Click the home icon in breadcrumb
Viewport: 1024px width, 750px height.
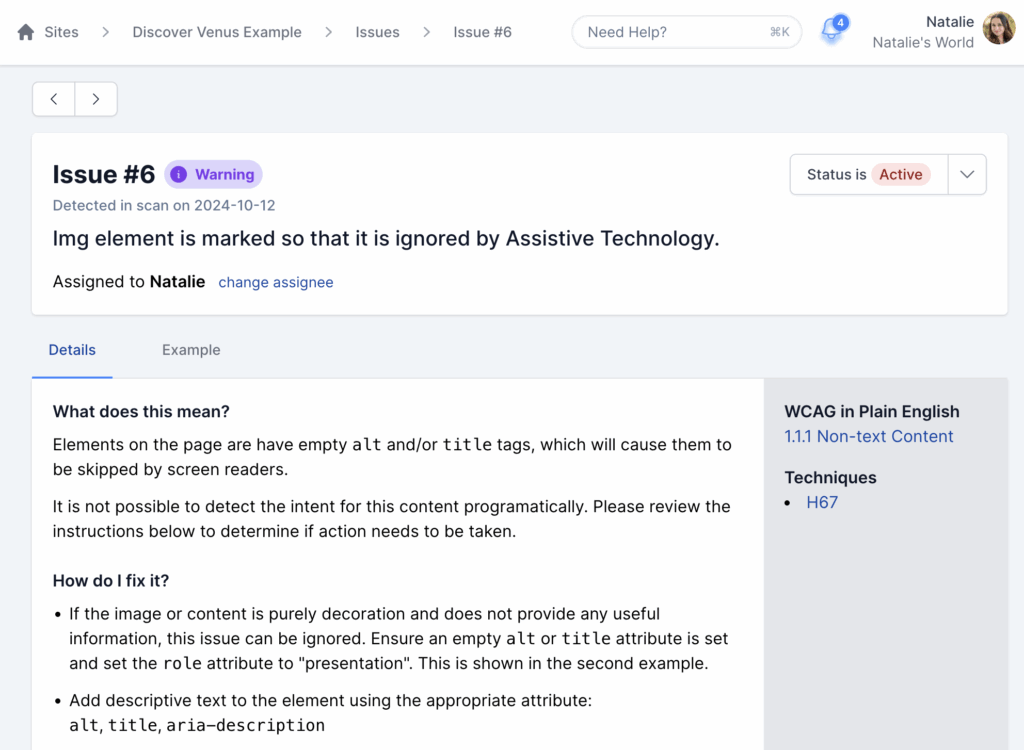click(x=26, y=32)
